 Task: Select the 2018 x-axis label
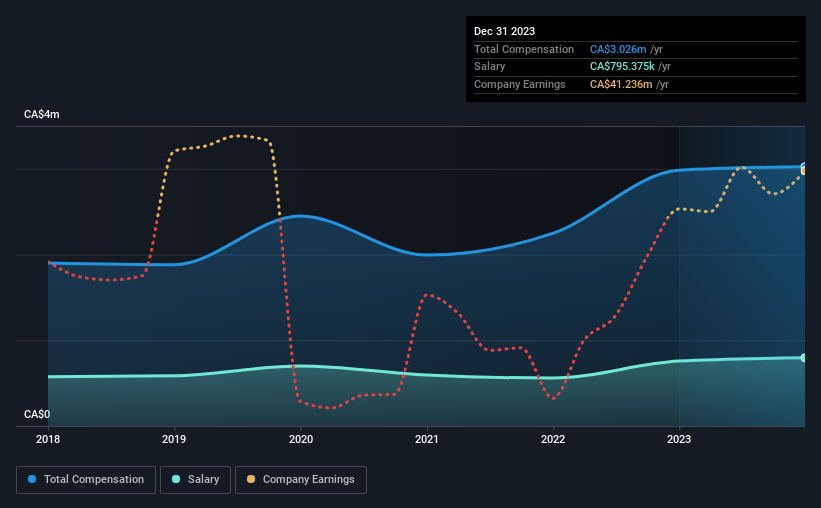[x=48, y=439]
